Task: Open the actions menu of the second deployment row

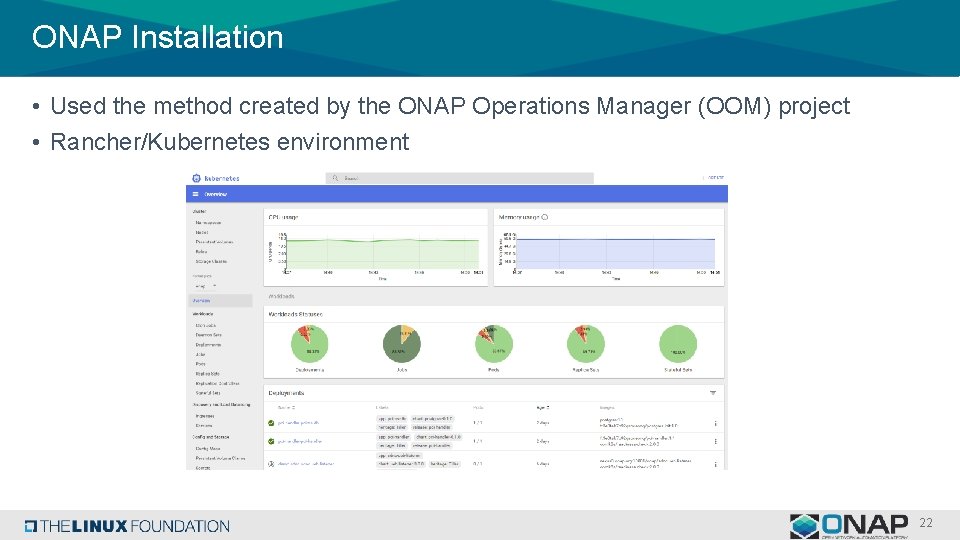Action: point(715,441)
